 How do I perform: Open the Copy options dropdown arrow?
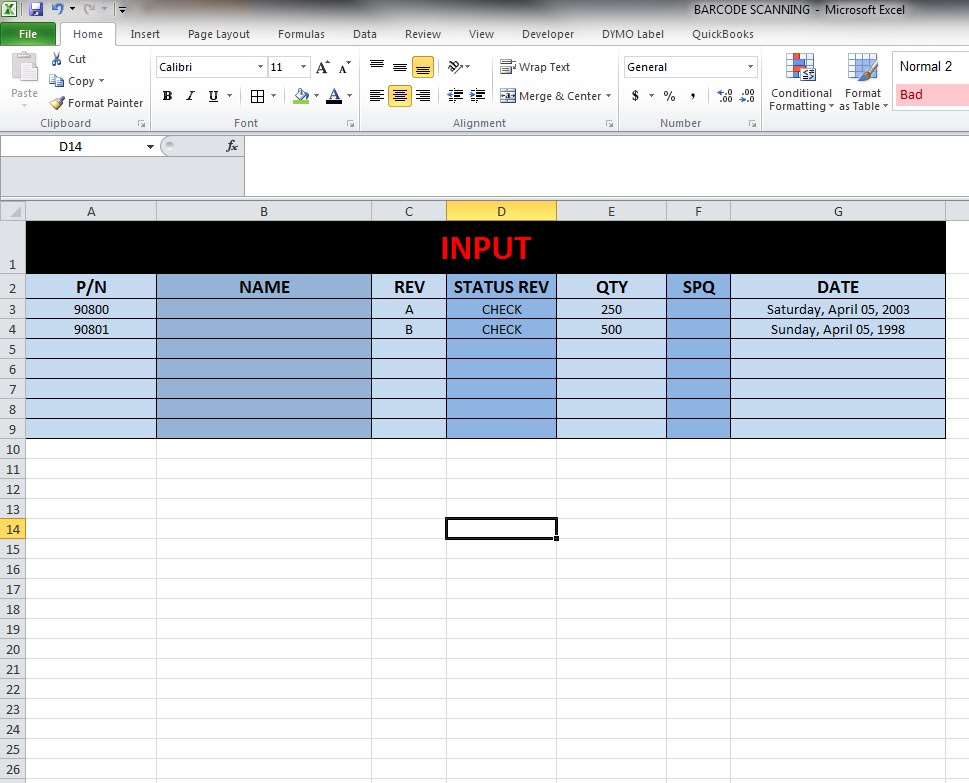(x=101, y=81)
